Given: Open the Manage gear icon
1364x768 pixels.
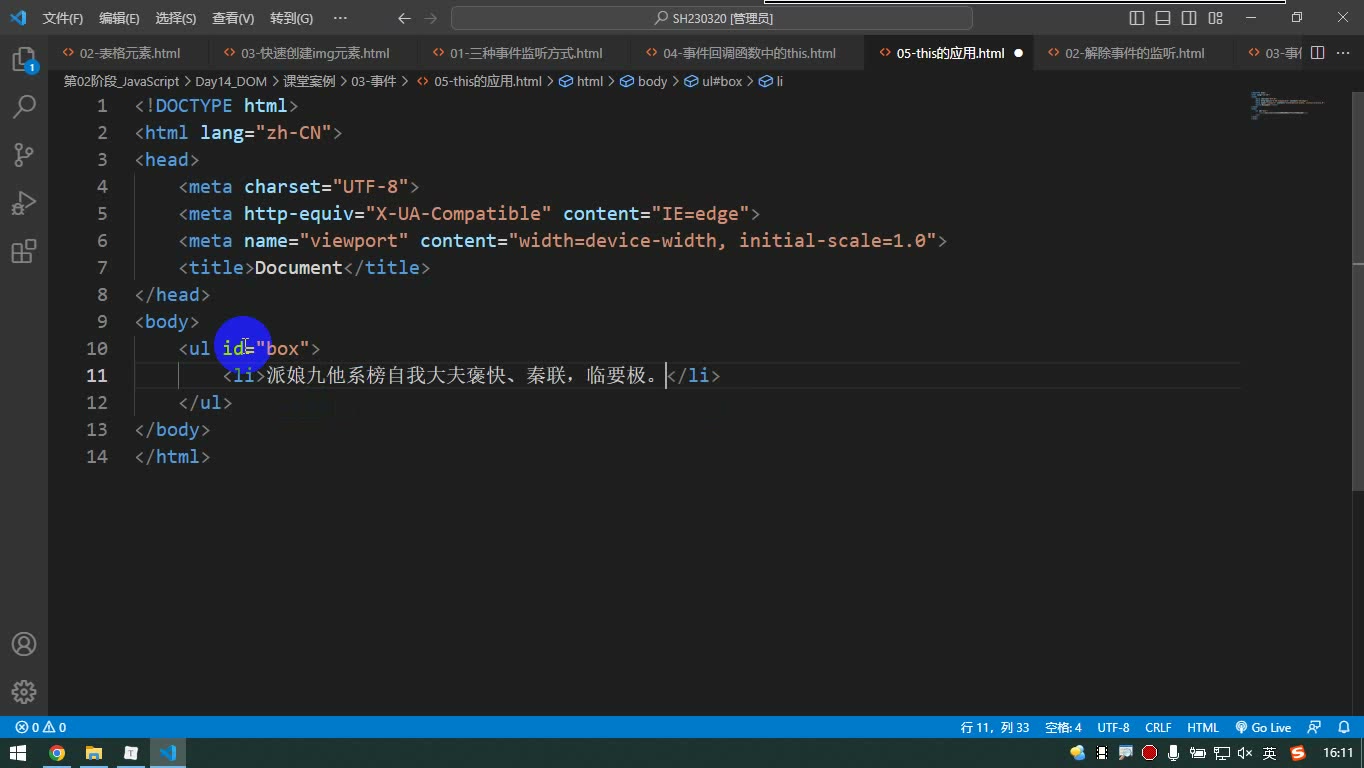Looking at the screenshot, I should tap(24, 692).
